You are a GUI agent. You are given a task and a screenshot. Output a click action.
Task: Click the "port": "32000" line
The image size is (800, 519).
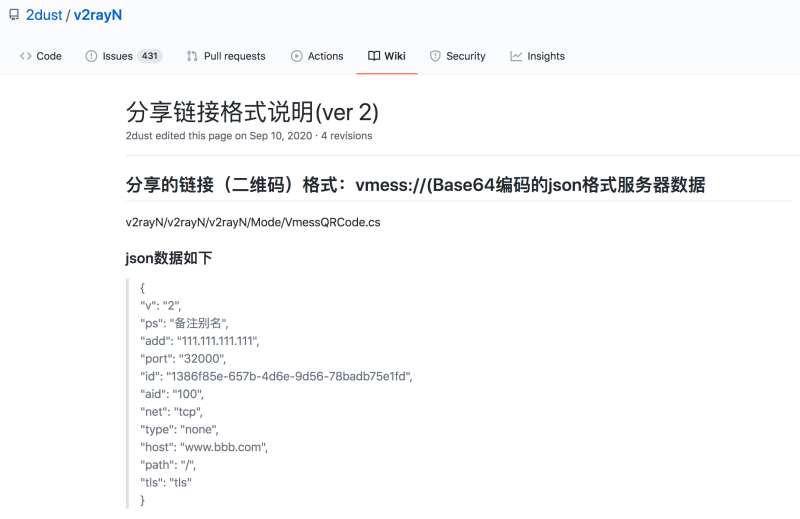pyautogui.click(x=183, y=359)
